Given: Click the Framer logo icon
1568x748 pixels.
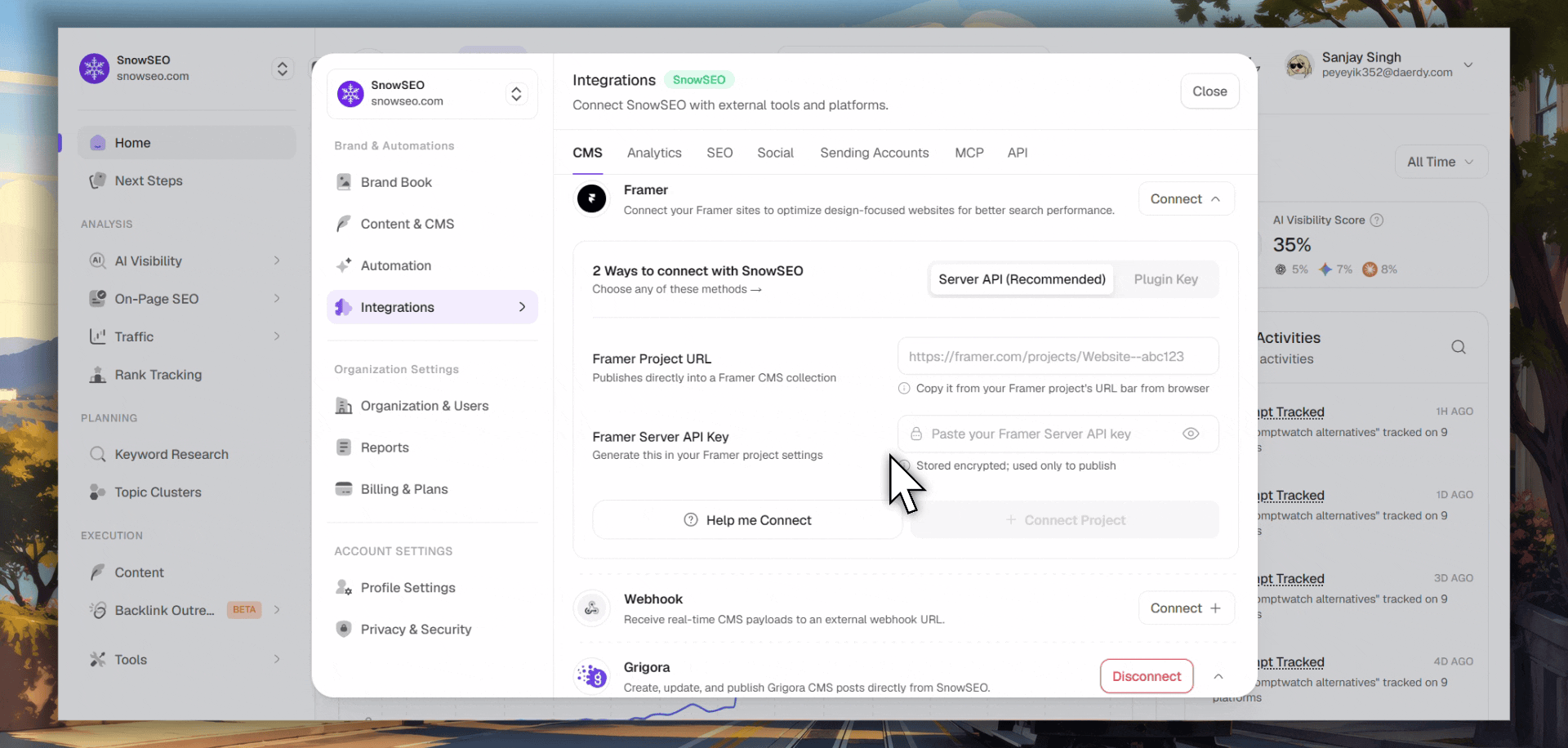Looking at the screenshot, I should pos(592,198).
